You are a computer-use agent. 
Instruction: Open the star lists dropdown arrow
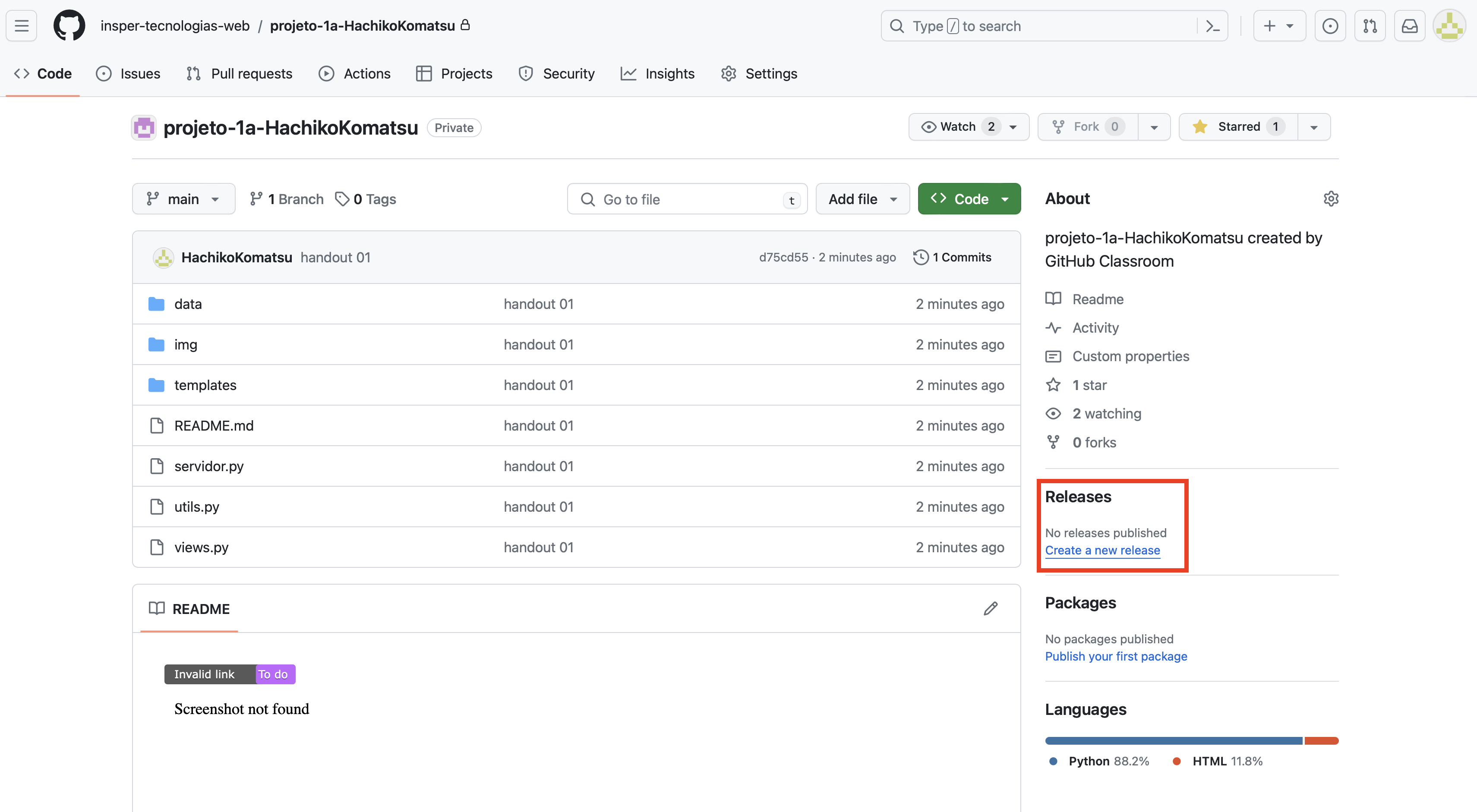point(1313,127)
